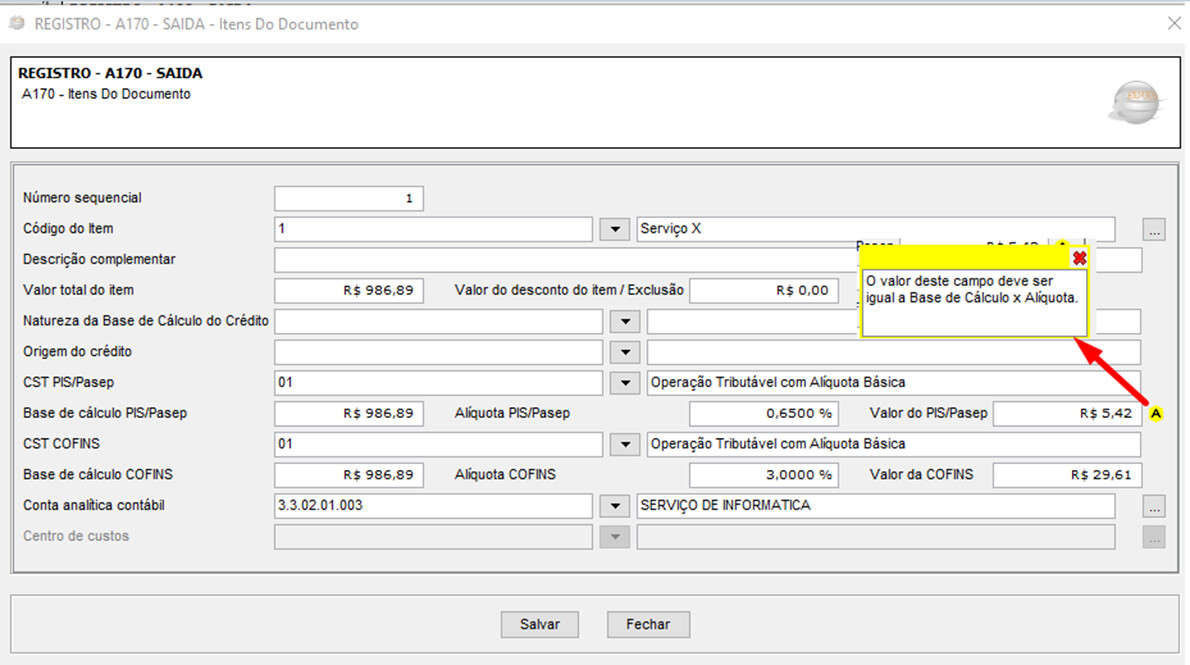Open the CST COFINS dropdown list
This screenshot has height=665, width=1190.
pyautogui.click(x=625, y=444)
